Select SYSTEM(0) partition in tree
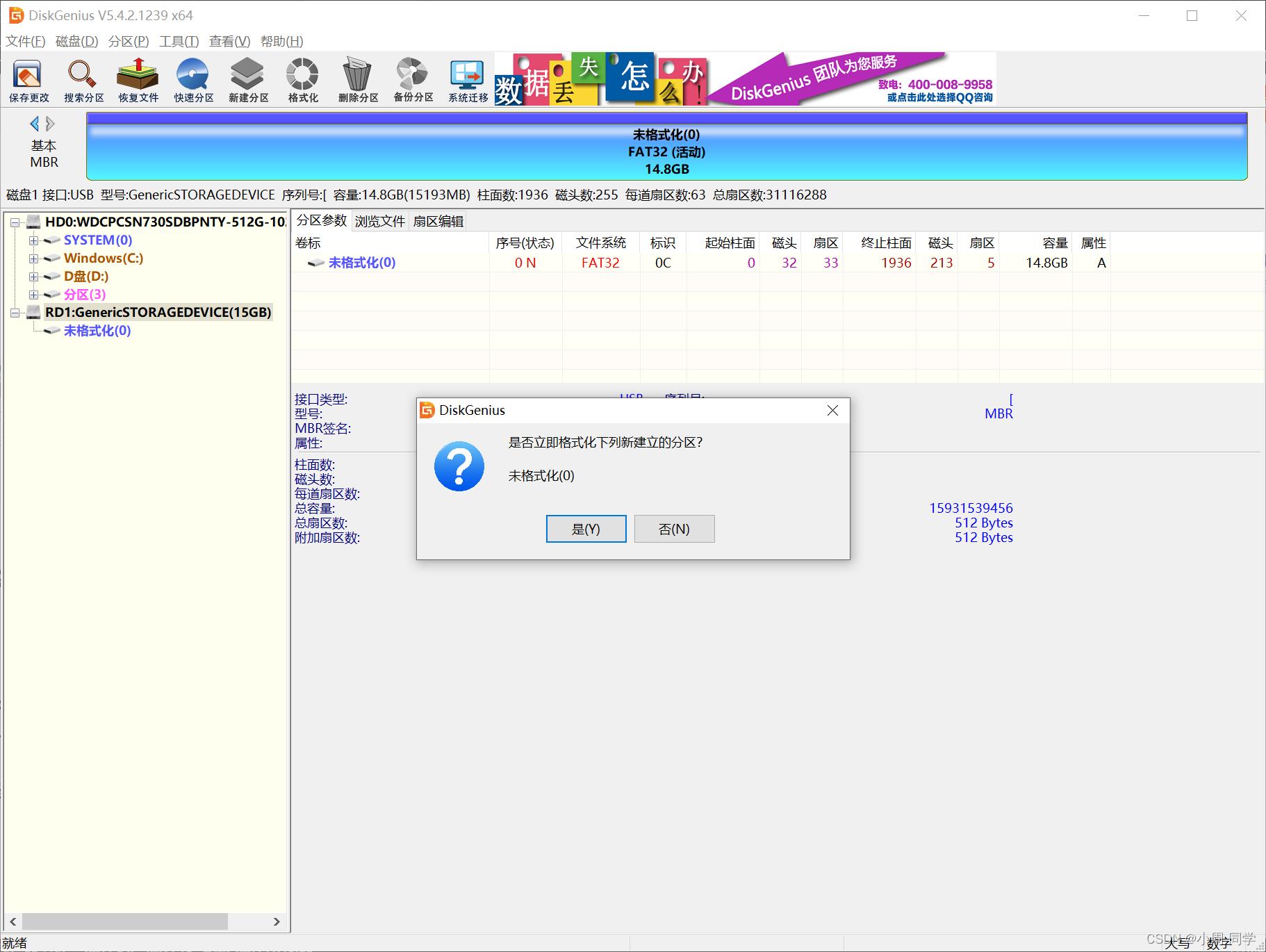This screenshot has height=952, width=1266. pos(98,240)
